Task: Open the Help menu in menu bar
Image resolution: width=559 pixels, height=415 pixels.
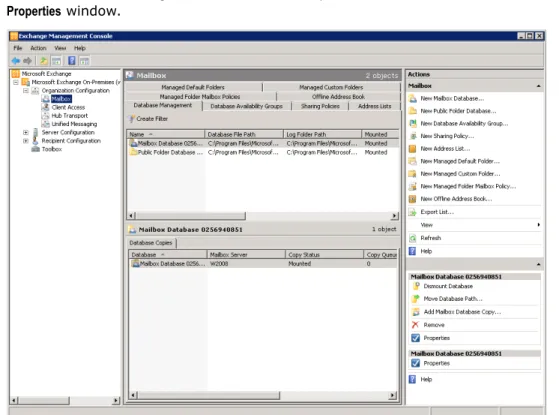Action: (80, 48)
